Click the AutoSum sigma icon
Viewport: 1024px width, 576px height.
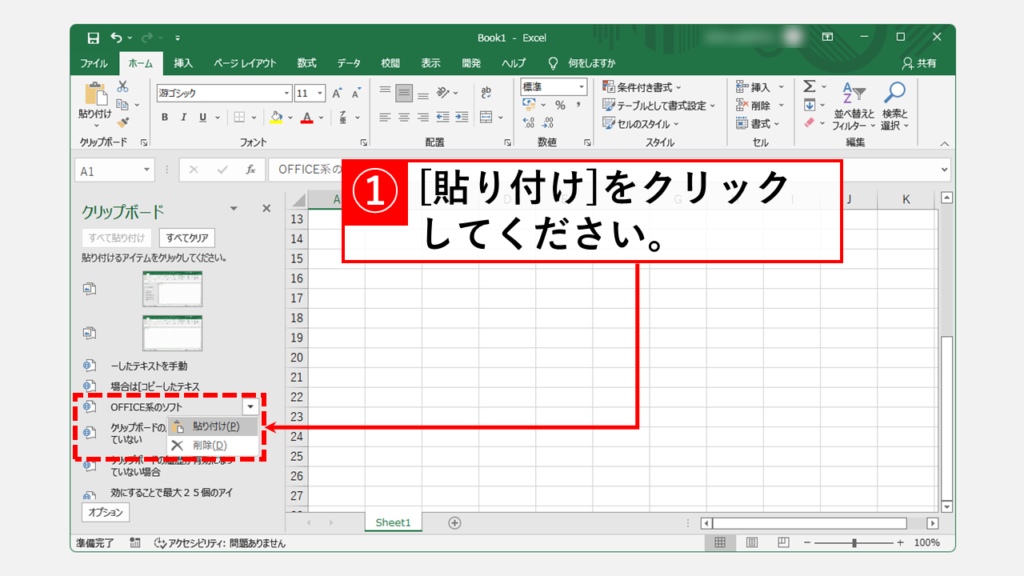coord(809,87)
